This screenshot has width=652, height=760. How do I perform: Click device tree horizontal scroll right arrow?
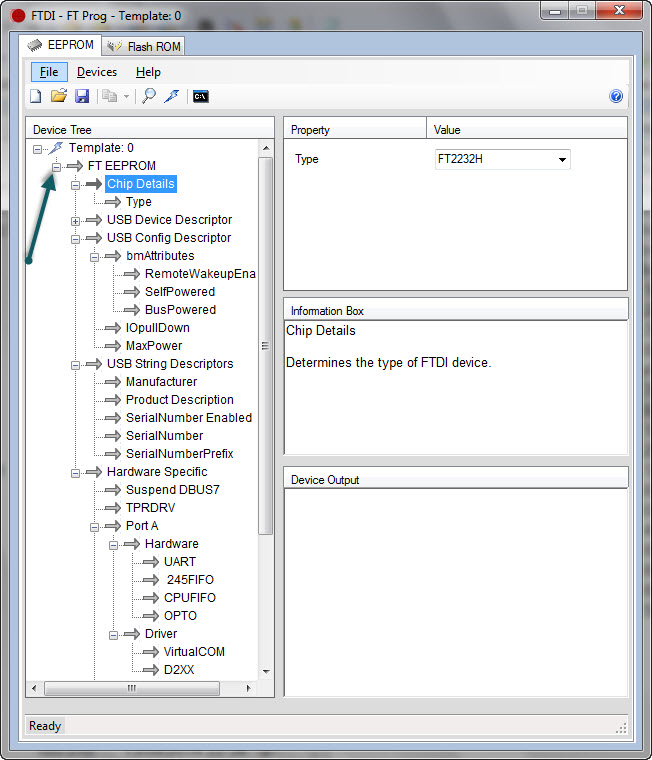[249, 688]
